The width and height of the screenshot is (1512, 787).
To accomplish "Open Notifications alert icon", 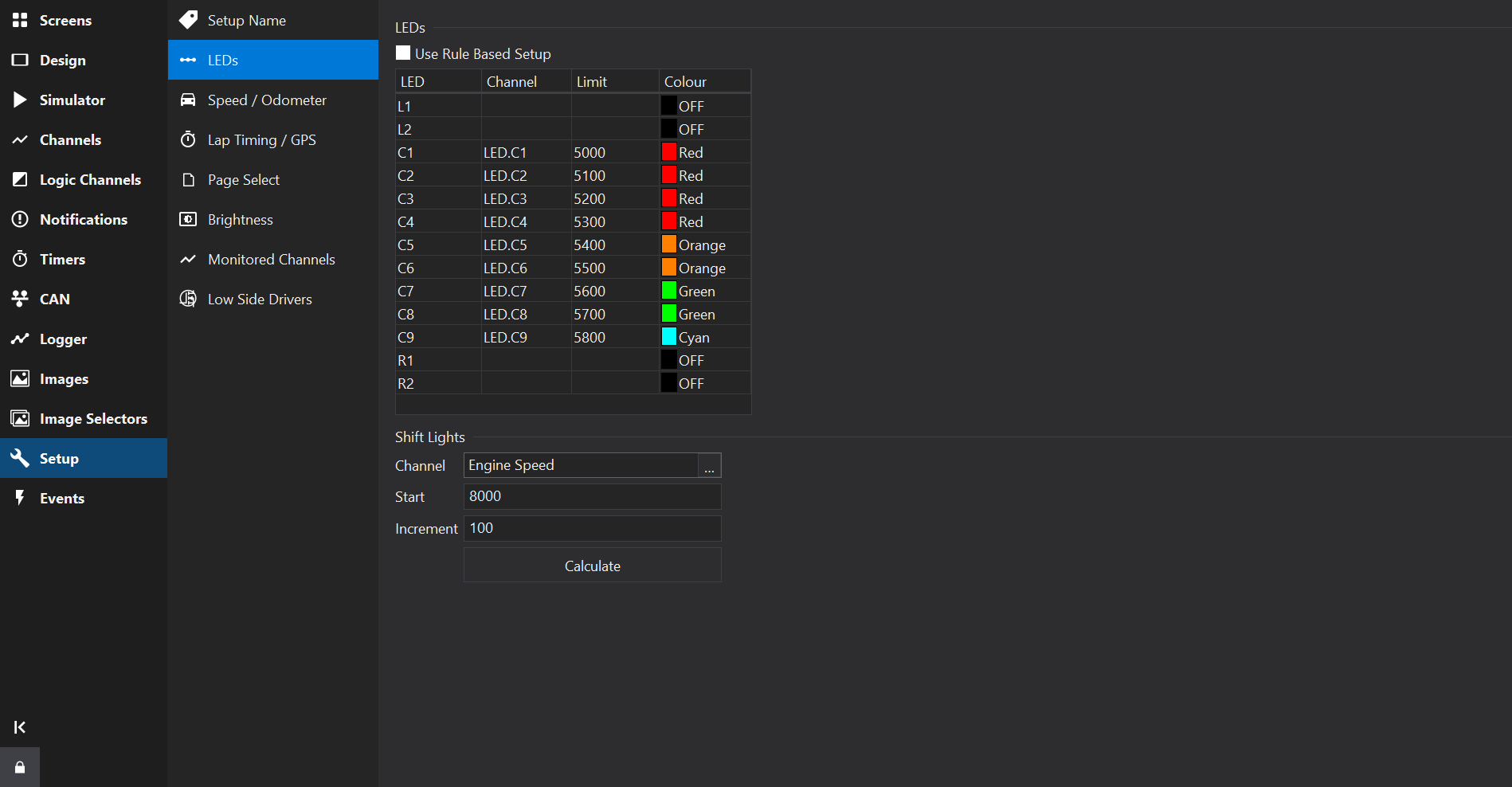I will tap(20, 219).
